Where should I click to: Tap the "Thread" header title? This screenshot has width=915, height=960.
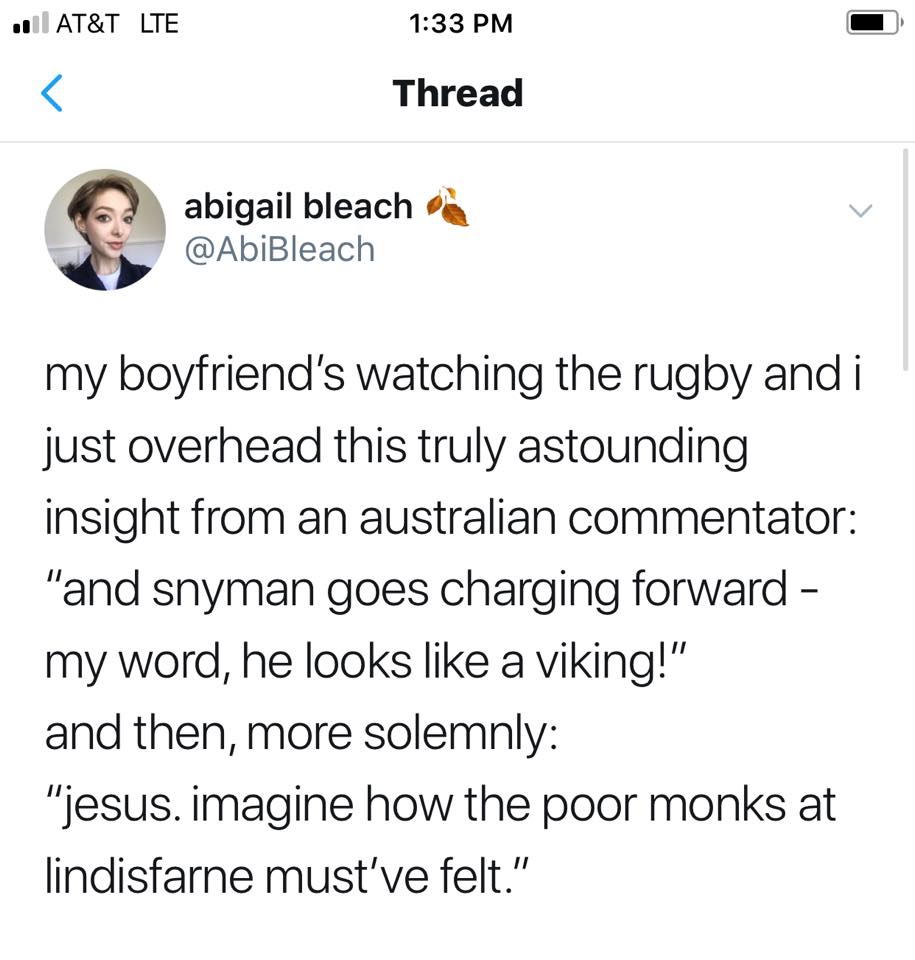pyautogui.click(x=458, y=93)
